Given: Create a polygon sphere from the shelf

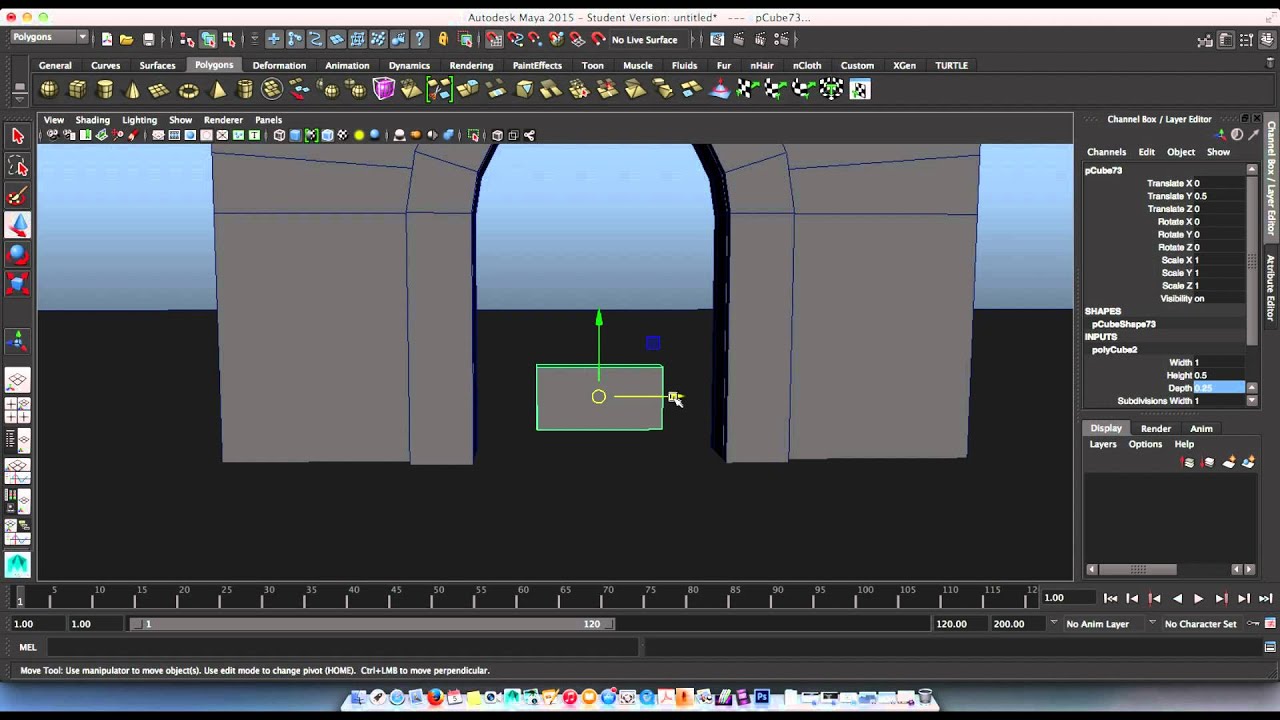Looking at the screenshot, I should click(x=48, y=90).
